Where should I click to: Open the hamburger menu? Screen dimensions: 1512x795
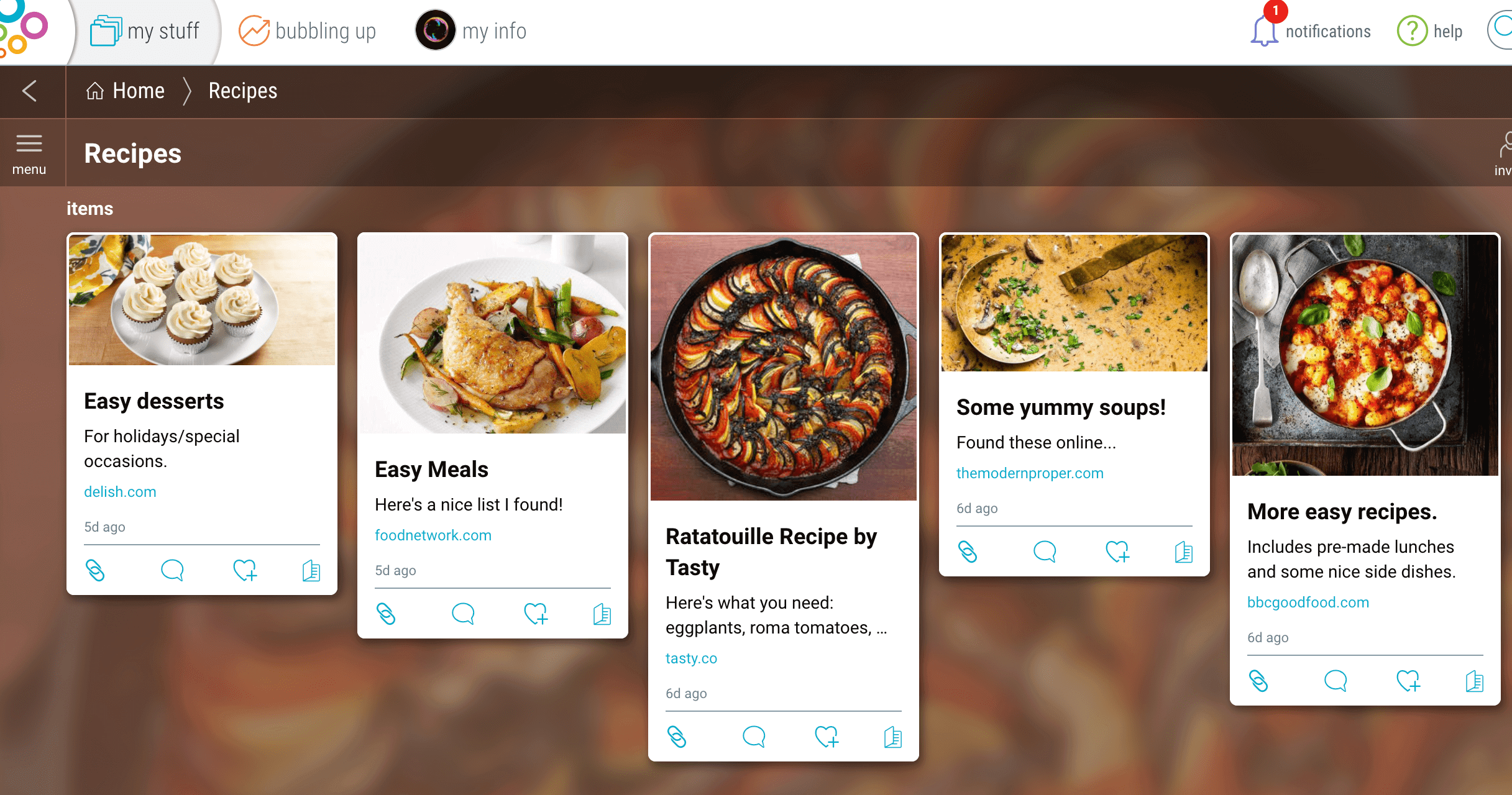point(29,153)
